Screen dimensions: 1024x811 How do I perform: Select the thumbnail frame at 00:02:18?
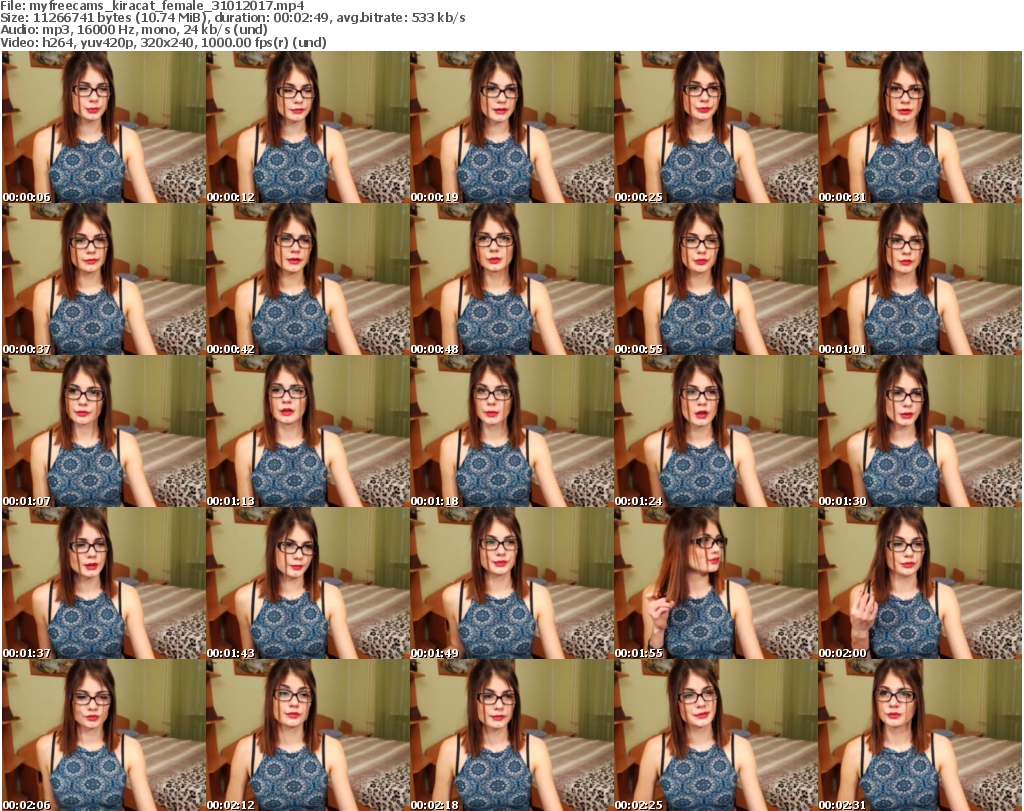[x=511, y=735]
